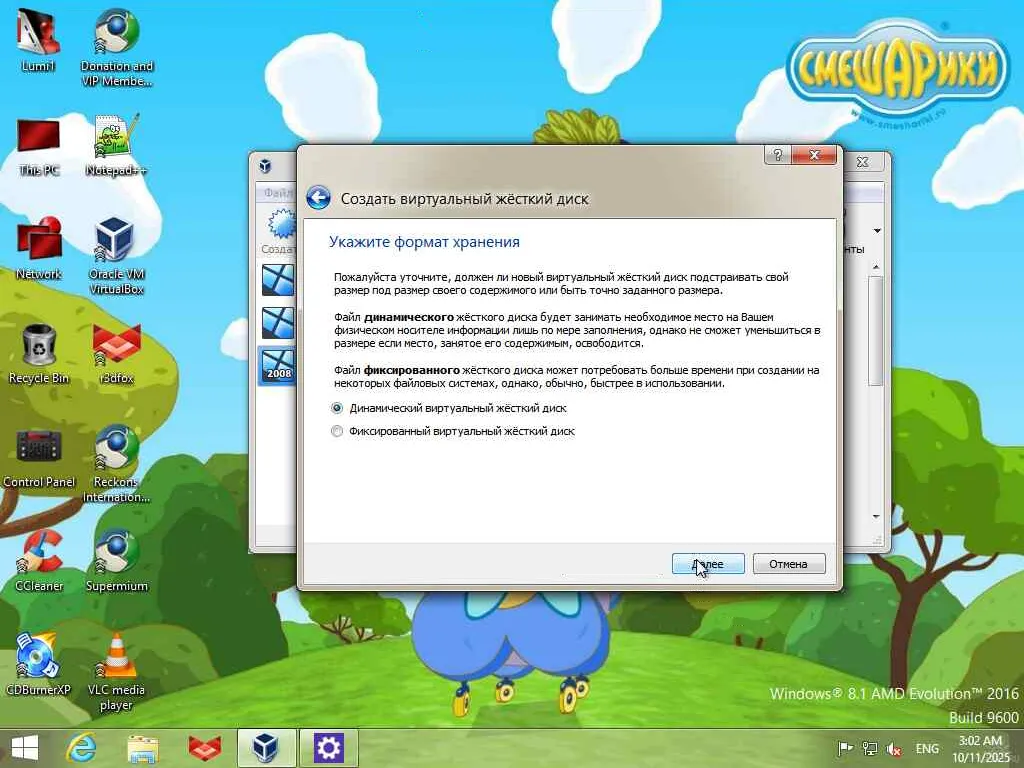Image resolution: width=1024 pixels, height=768 pixels.
Task: Click the network tray icon
Action: click(x=869, y=748)
